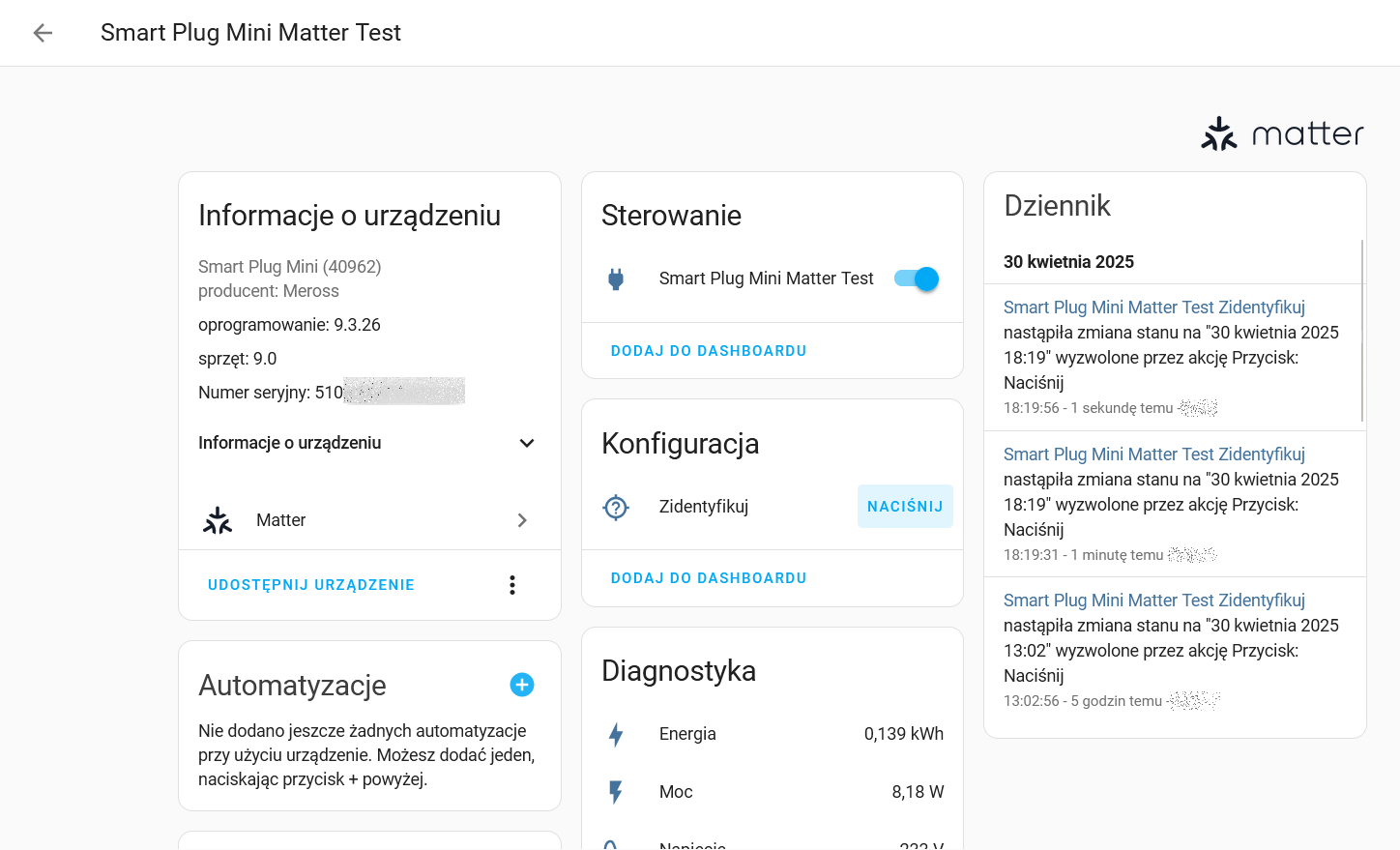Click the Matter logo in the header
This screenshot has width=1400, height=850.
(1282, 133)
